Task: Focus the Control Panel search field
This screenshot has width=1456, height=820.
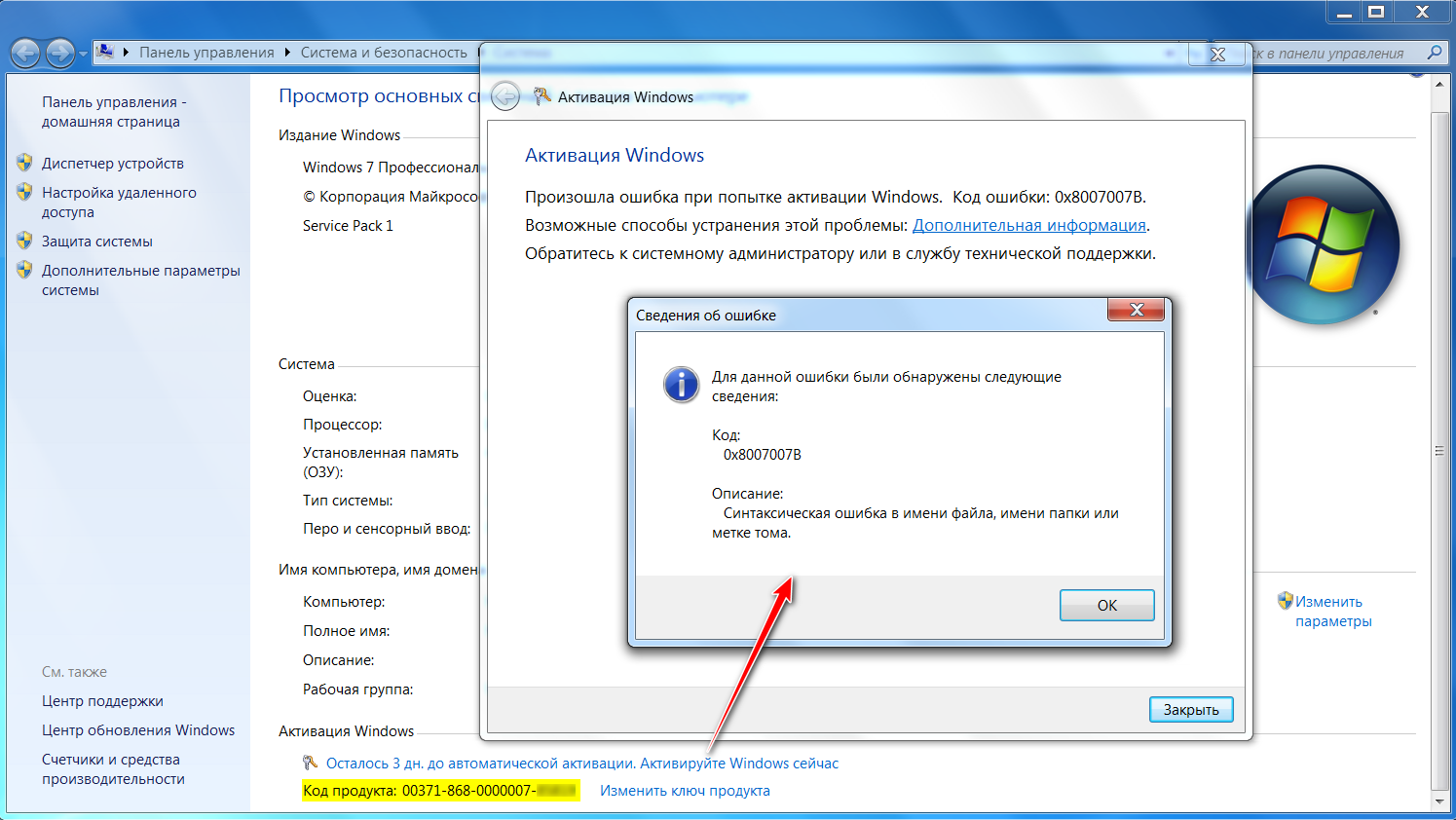Action: tap(1335, 53)
